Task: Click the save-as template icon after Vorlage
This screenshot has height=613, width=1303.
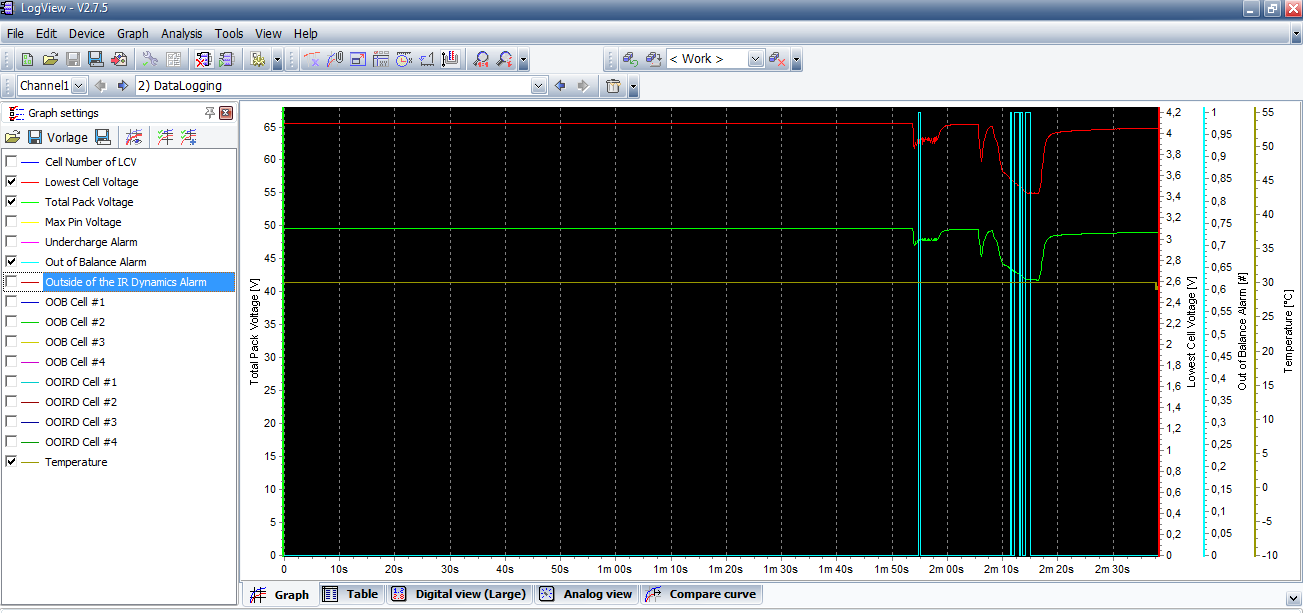Action: pyautogui.click(x=103, y=137)
